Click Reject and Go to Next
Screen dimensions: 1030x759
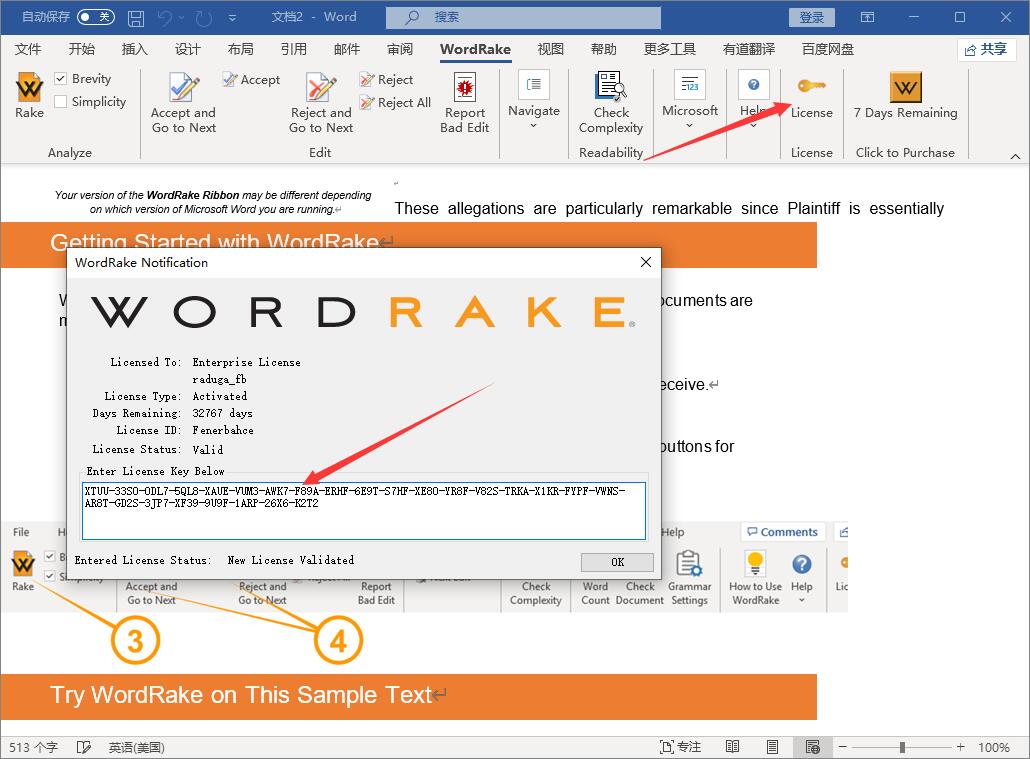pyautogui.click(x=321, y=103)
